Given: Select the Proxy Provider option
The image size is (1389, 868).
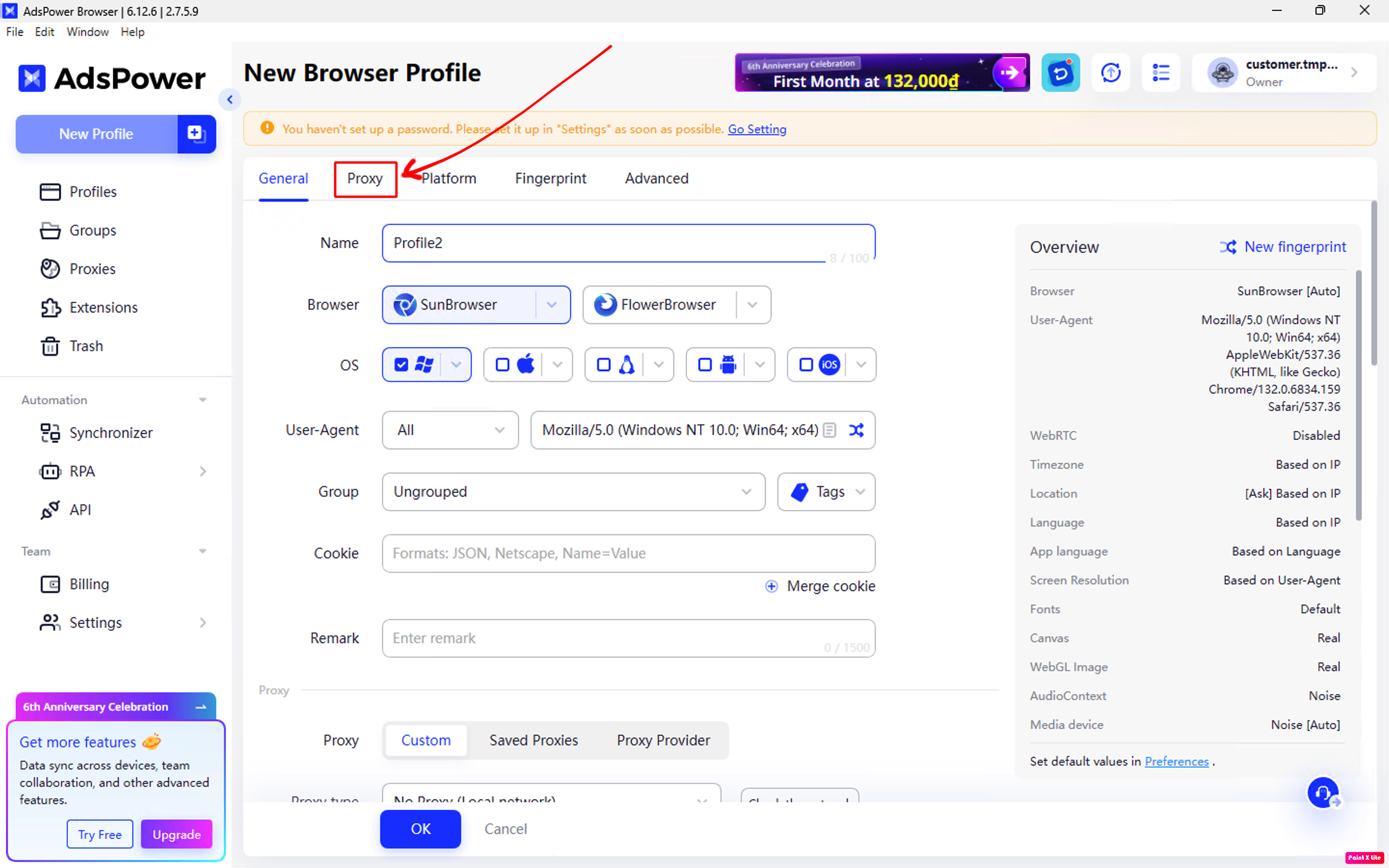Looking at the screenshot, I should click(664, 741).
